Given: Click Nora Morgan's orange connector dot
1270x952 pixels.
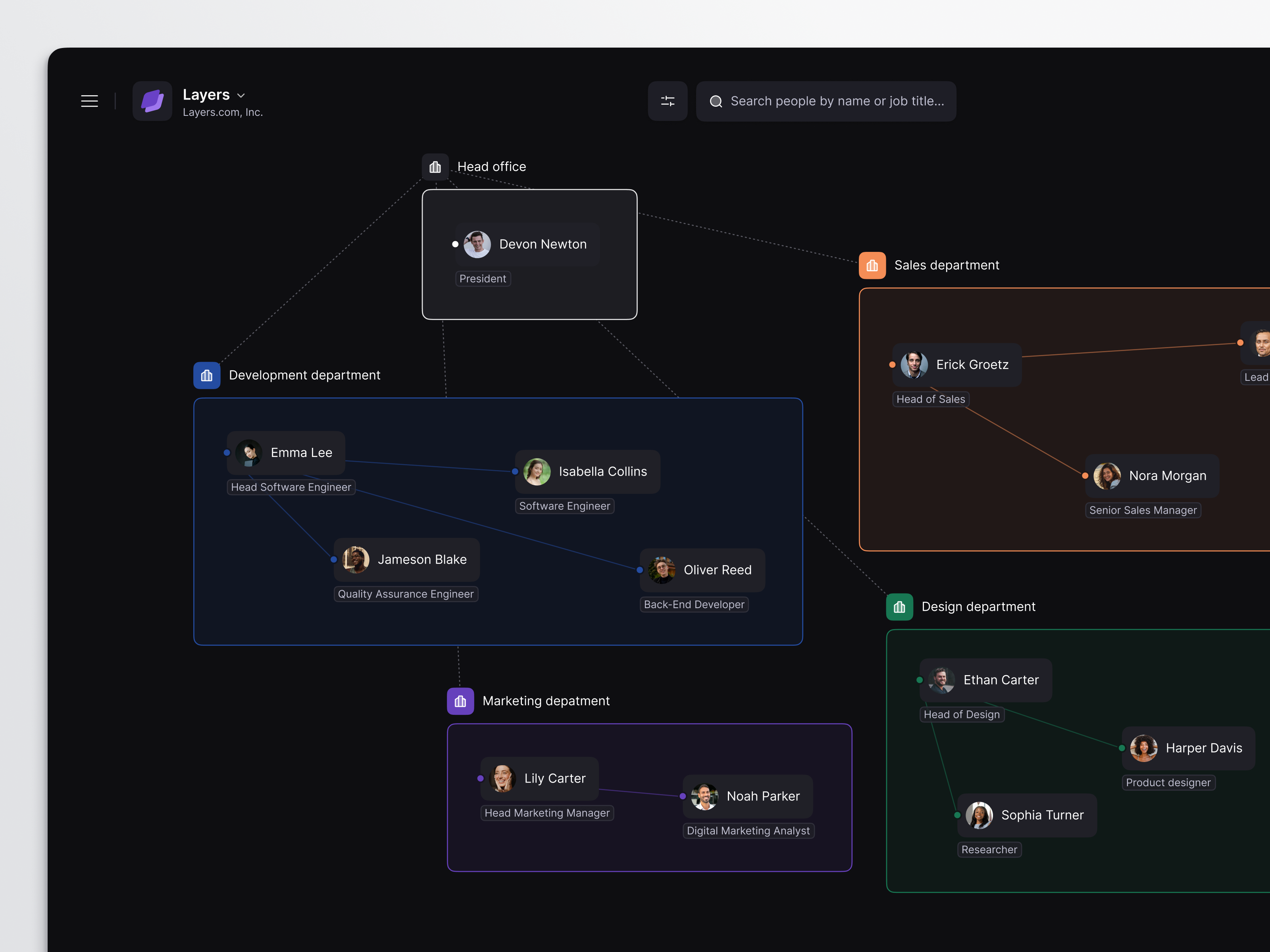Looking at the screenshot, I should [1085, 476].
